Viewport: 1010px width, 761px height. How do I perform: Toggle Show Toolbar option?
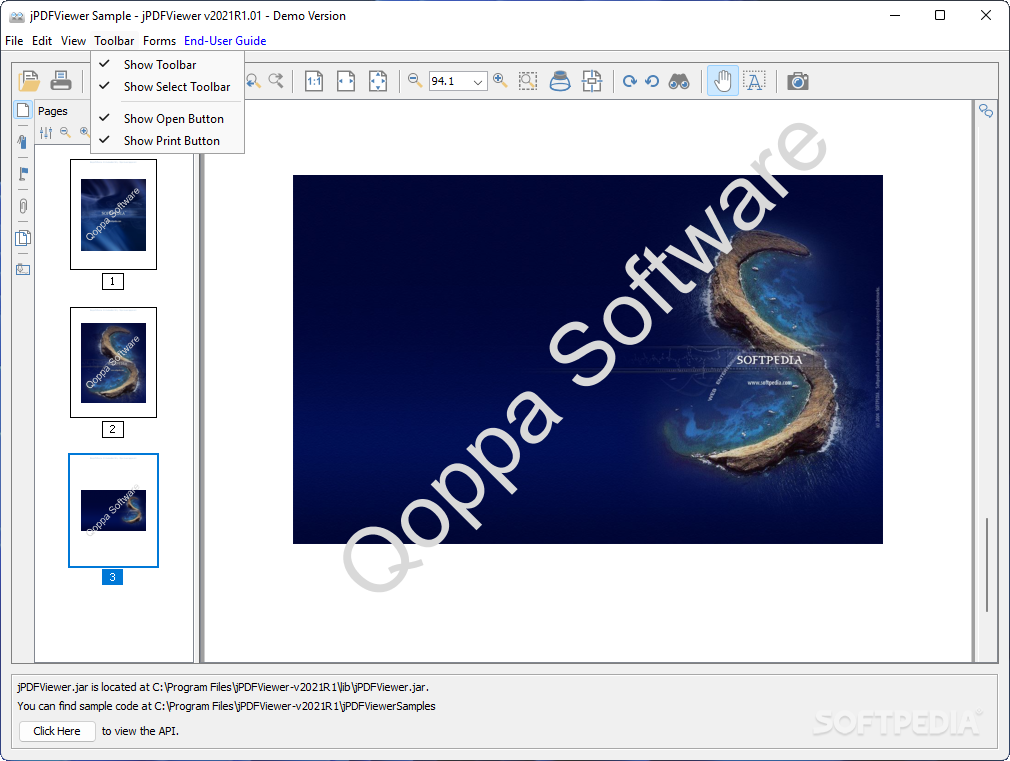click(167, 64)
